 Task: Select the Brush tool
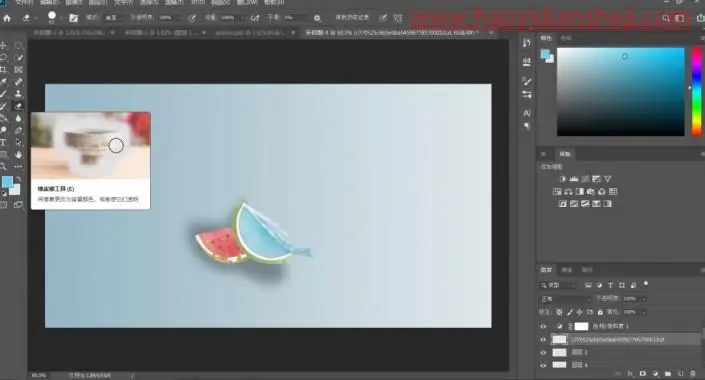coord(4,94)
